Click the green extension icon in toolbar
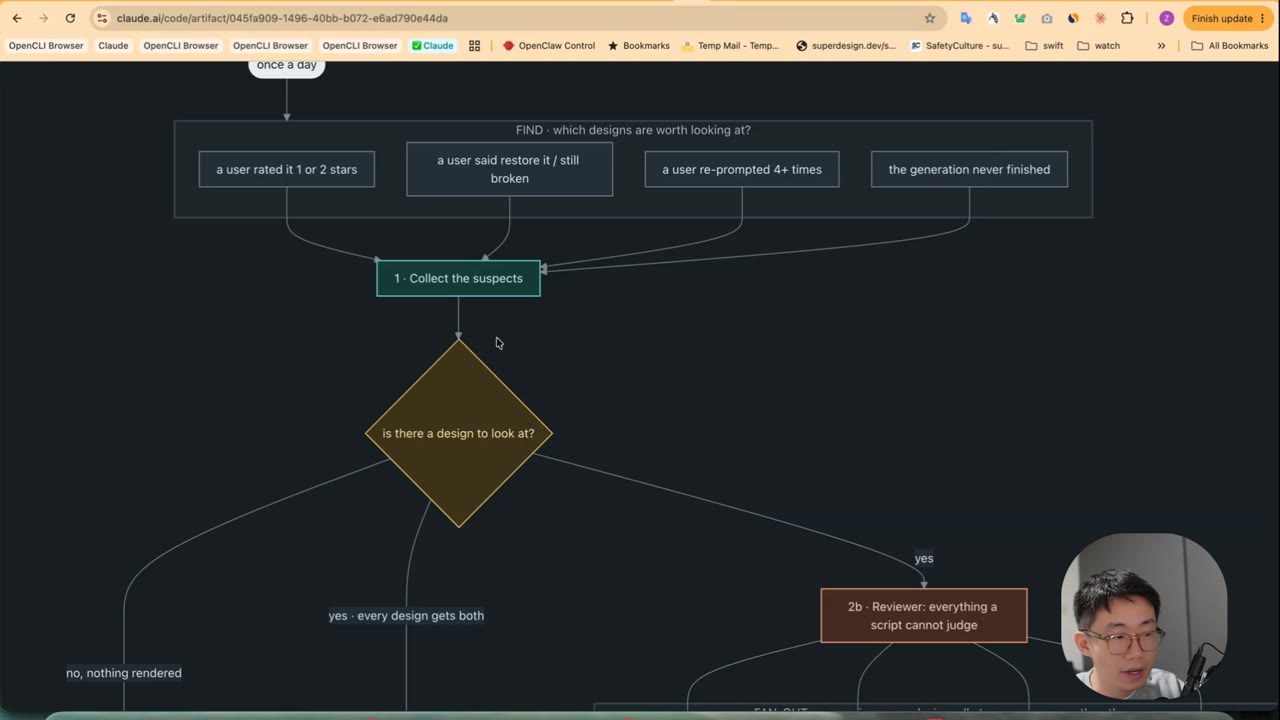 pyautogui.click(x=1020, y=18)
